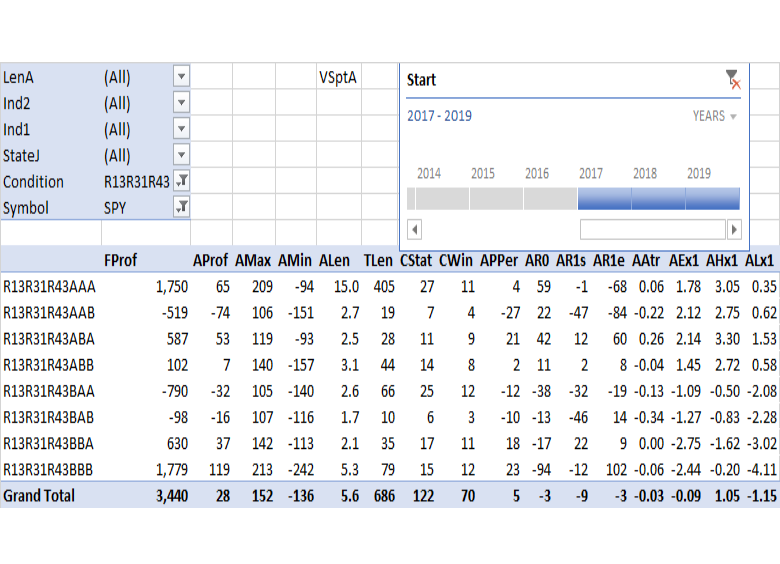Image resolution: width=780 pixels, height=564 pixels.
Task: Select row label R13R31R43BBB
Action: click(48, 470)
